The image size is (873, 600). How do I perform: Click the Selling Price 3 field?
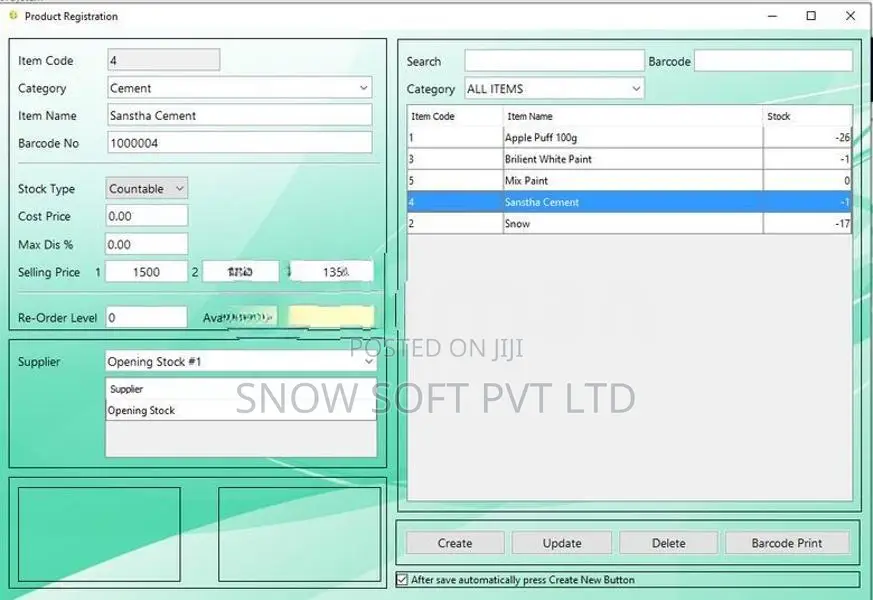331,272
